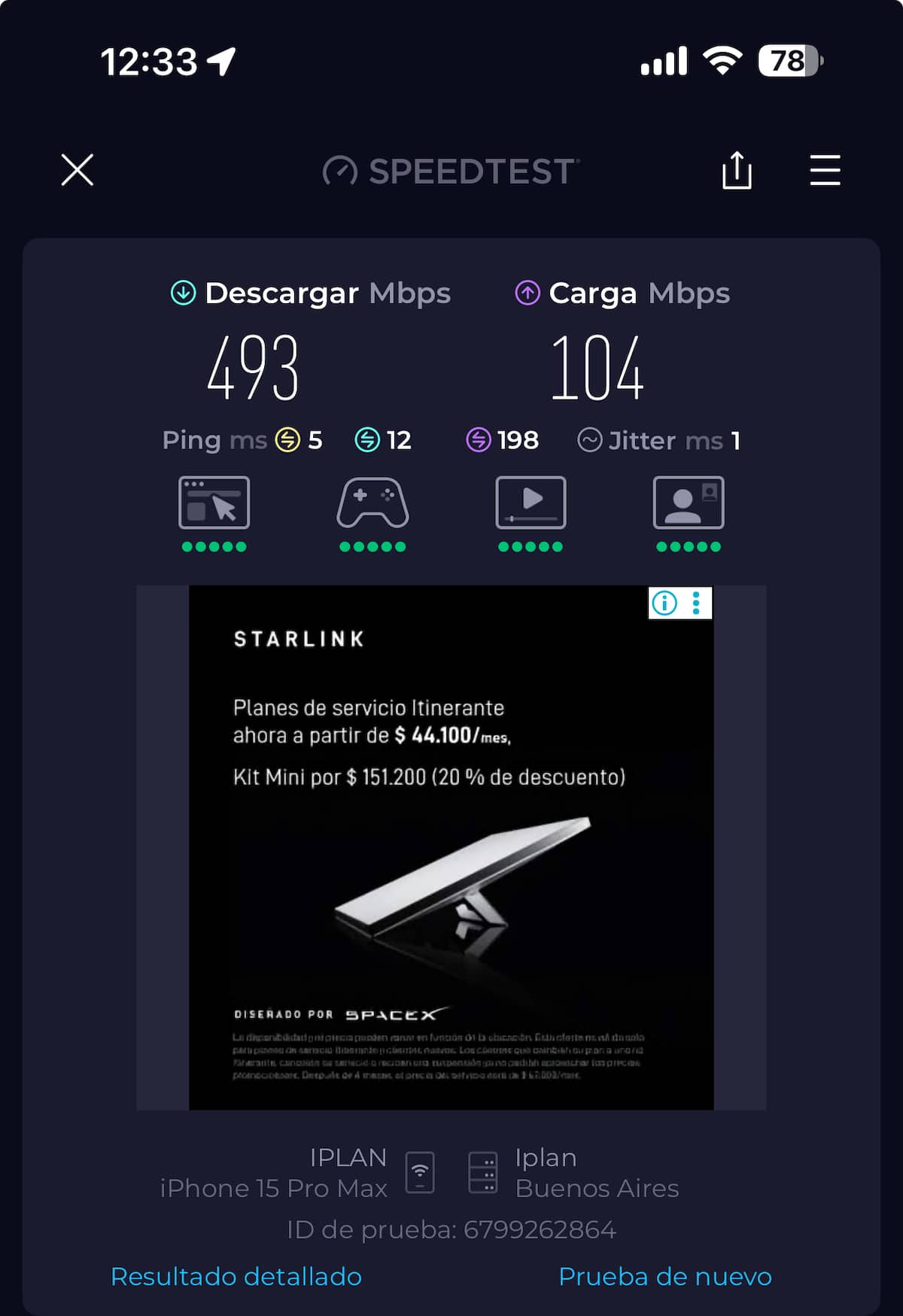The height and width of the screenshot is (1316, 903).
Task: Tap the video streaming quality icon
Action: (x=531, y=503)
